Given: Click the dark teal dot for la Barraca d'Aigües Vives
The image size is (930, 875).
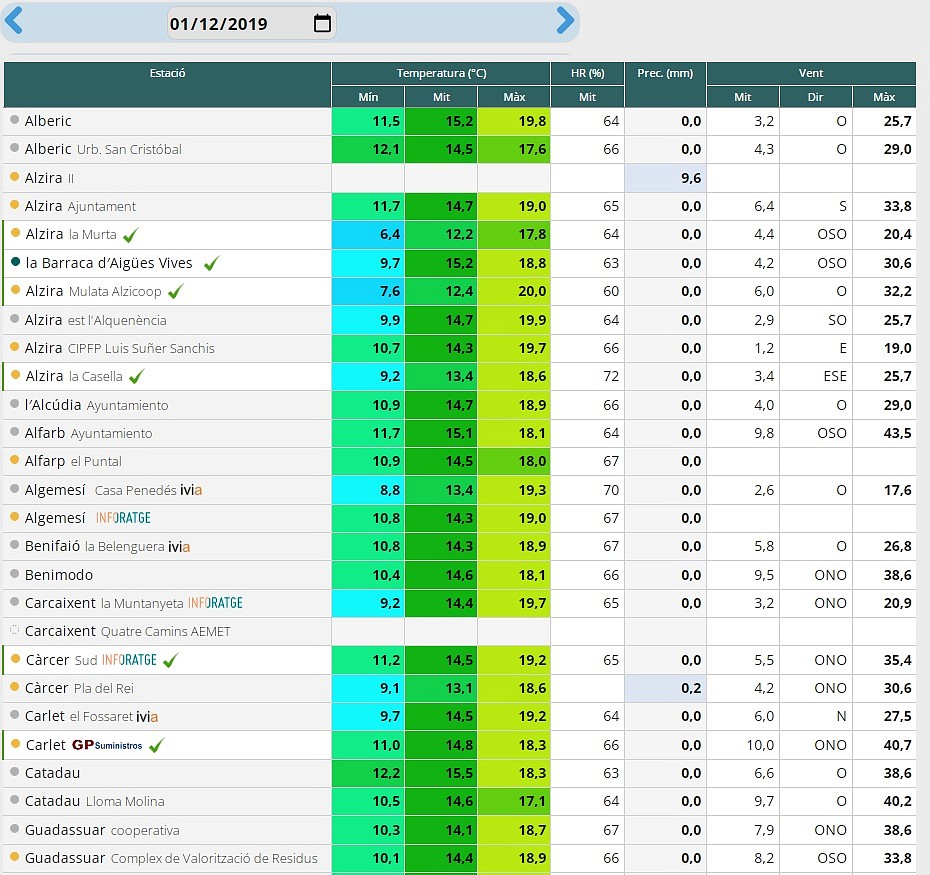Looking at the screenshot, I should (x=15, y=262).
